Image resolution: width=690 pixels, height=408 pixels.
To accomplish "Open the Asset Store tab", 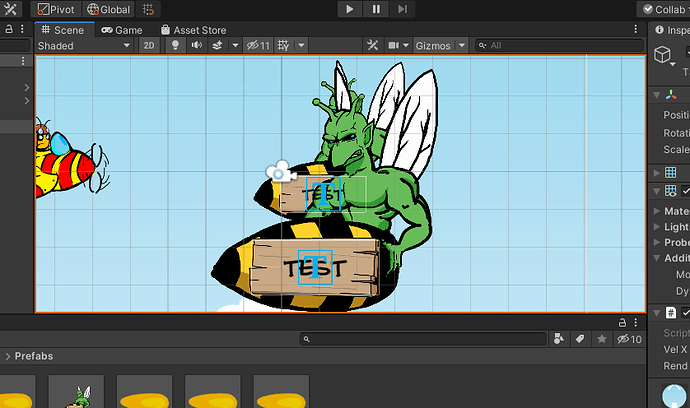I will (194, 30).
